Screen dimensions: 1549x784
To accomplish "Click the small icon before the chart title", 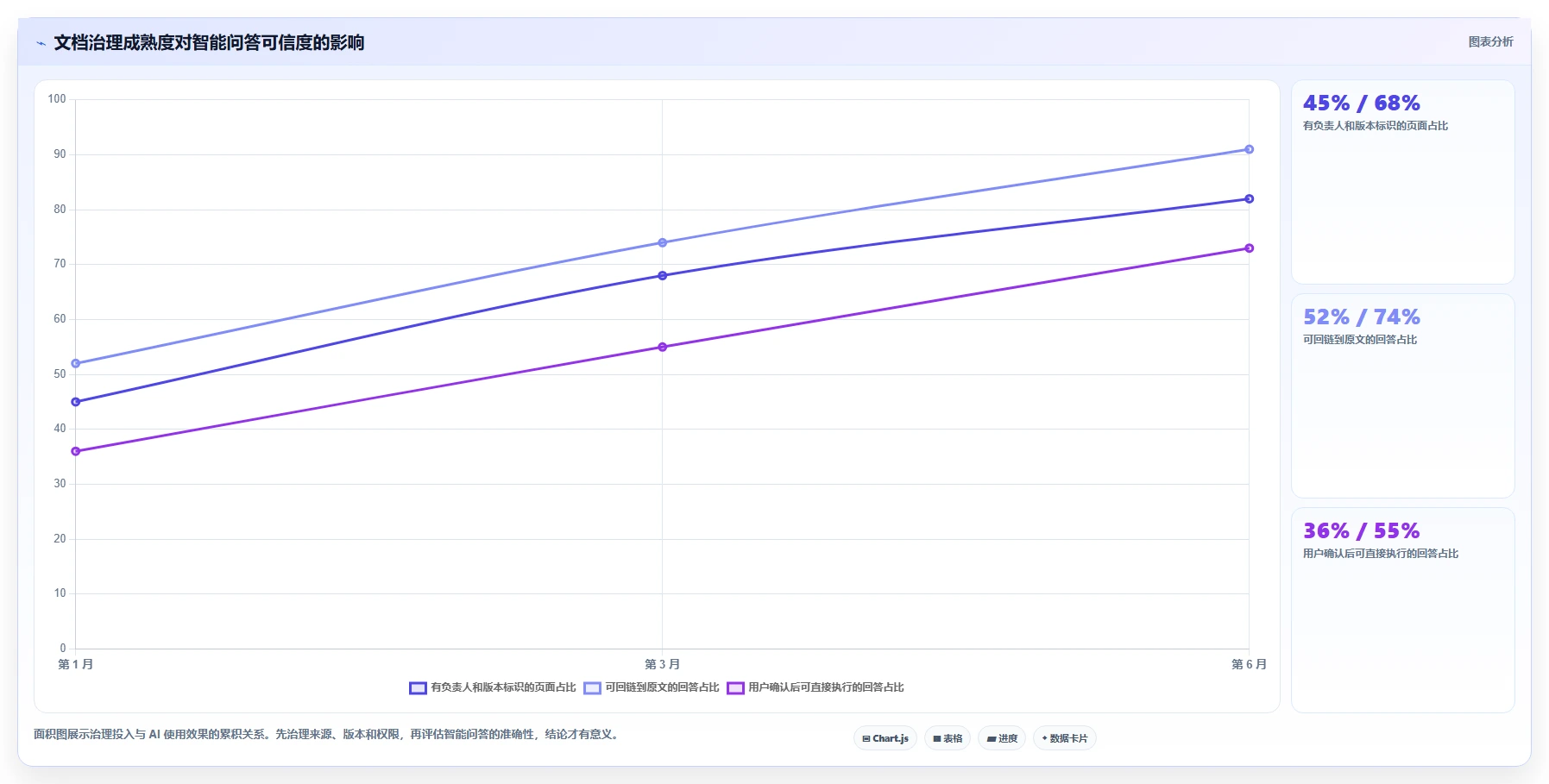I will pos(41,43).
